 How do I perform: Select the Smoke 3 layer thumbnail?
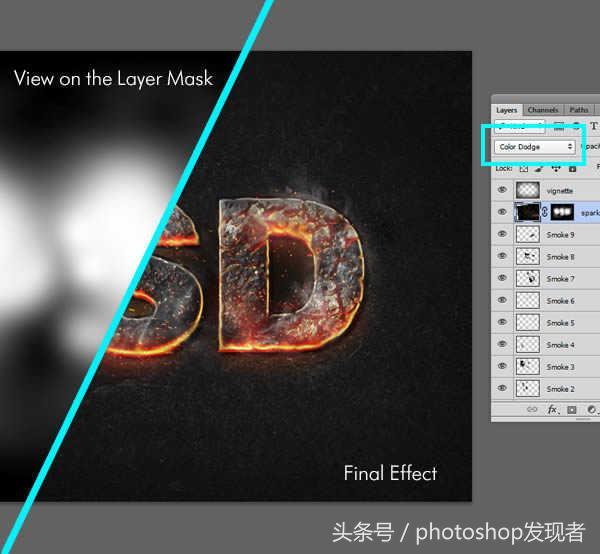tap(528, 367)
